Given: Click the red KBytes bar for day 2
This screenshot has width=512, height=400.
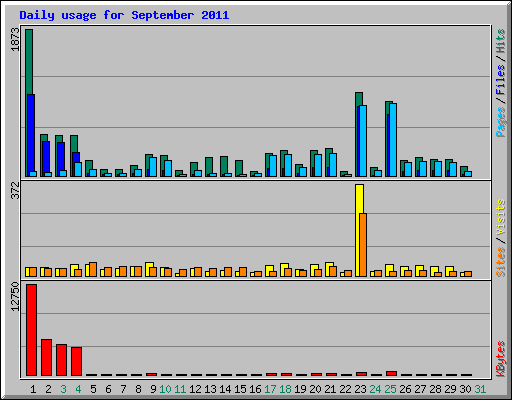Looking at the screenshot, I should click(46, 357).
